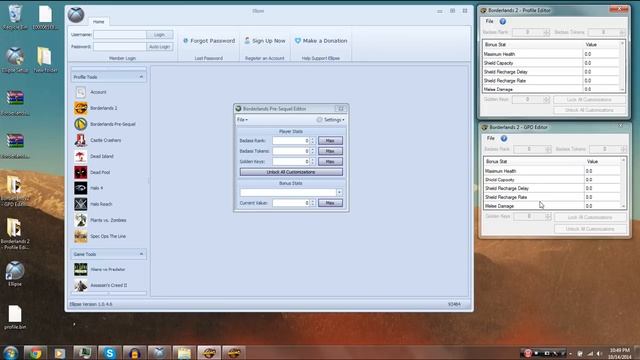
Task: Open the Windows Start menu
Action: point(10,353)
